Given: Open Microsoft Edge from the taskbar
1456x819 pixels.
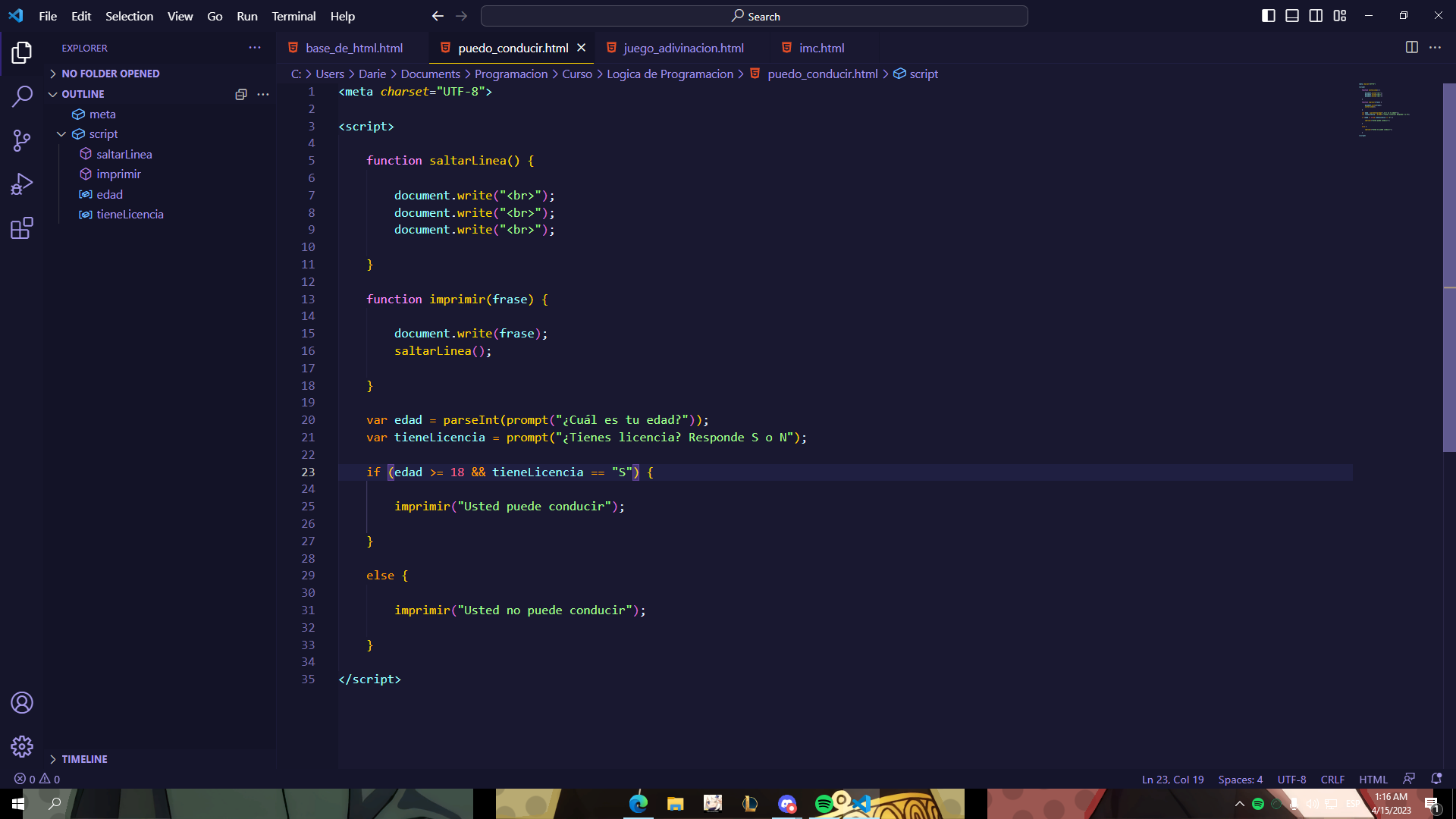Looking at the screenshot, I should tap(639, 804).
